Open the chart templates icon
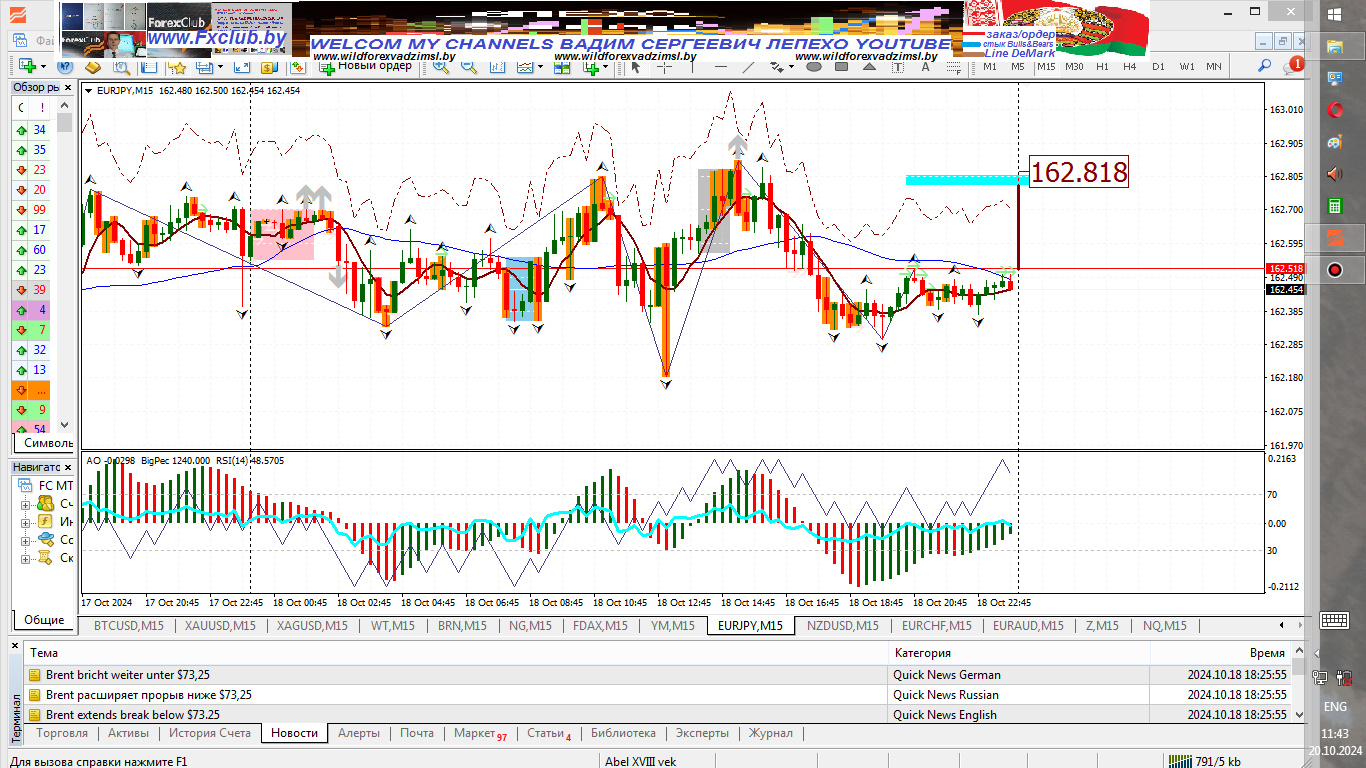This screenshot has height=768, width=1366. point(562,67)
